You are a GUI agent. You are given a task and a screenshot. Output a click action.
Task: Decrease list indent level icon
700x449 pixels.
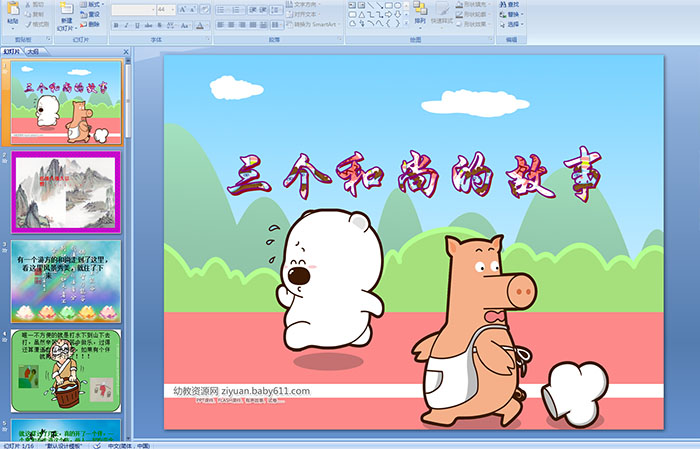253,10
